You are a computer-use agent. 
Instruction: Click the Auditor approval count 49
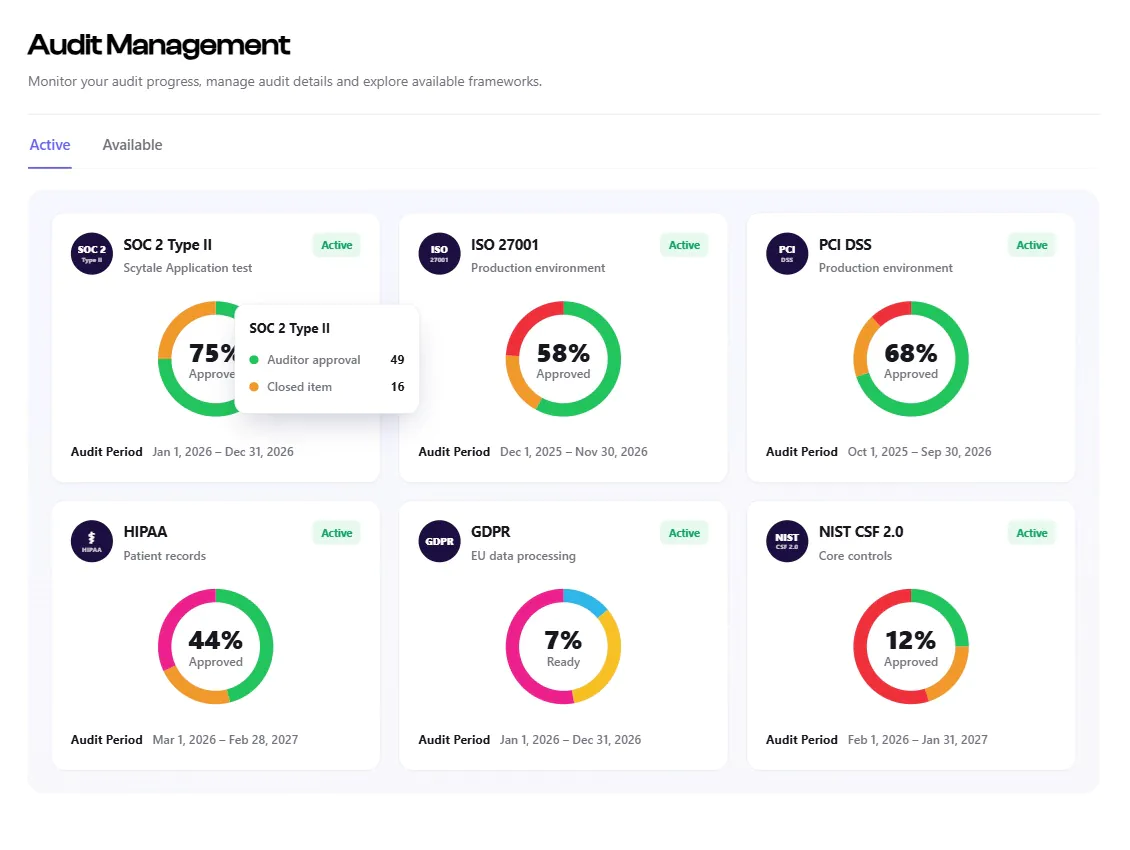click(397, 360)
